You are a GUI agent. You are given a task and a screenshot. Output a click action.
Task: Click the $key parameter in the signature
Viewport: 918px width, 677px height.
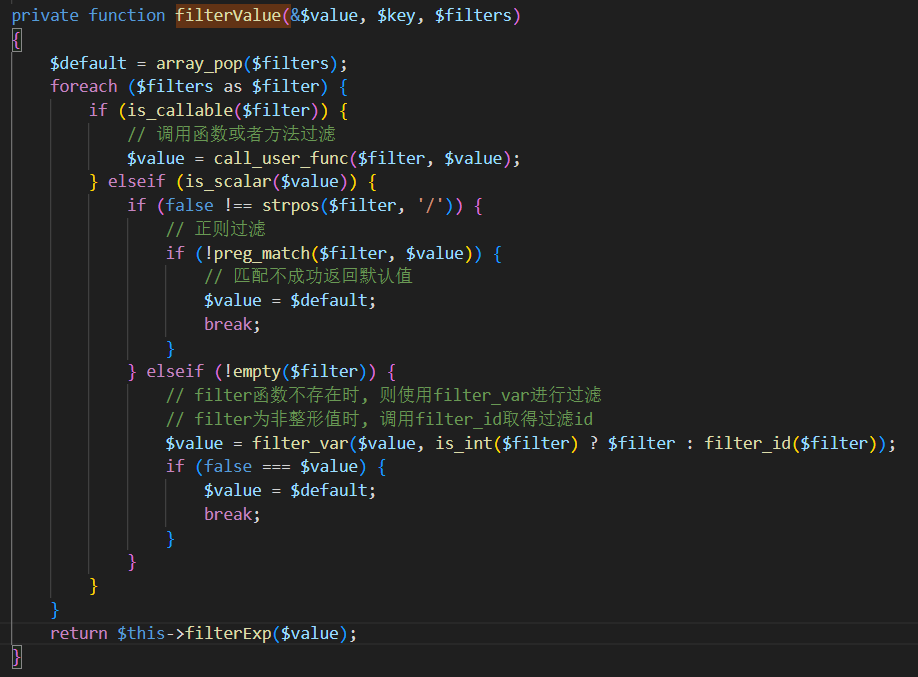click(x=396, y=15)
